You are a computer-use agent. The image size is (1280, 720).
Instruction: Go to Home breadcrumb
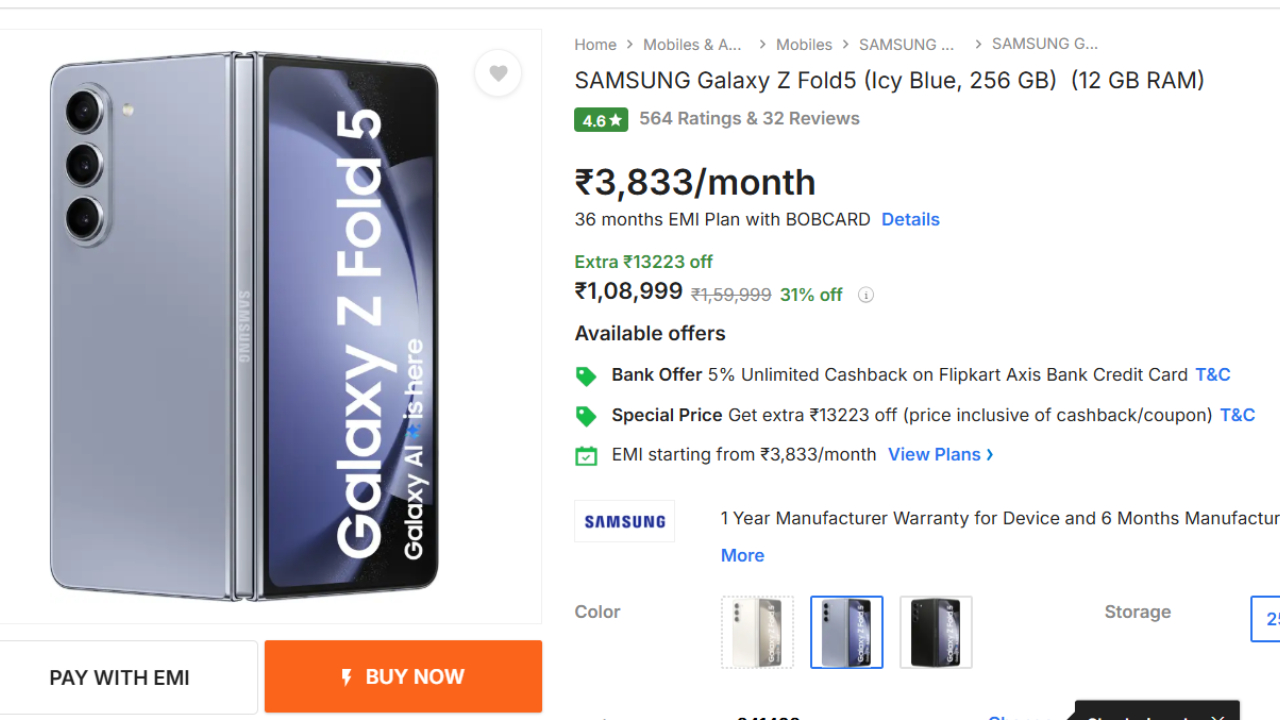595,45
